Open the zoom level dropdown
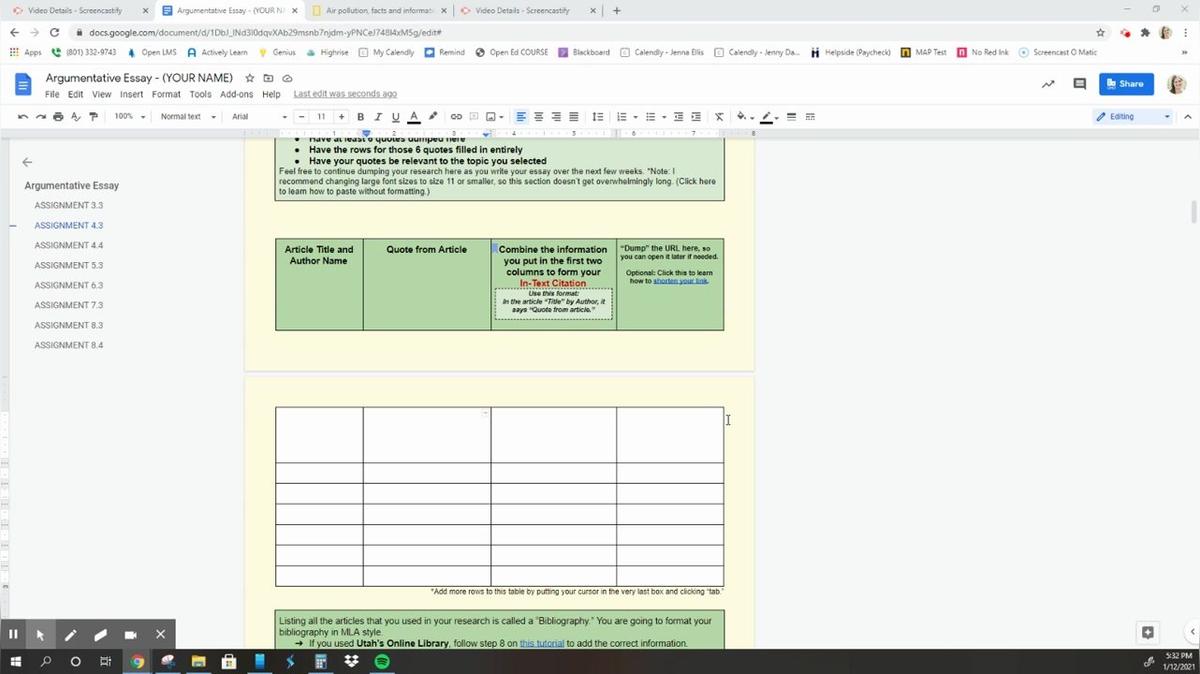This screenshot has width=1200, height=674. tap(129, 117)
